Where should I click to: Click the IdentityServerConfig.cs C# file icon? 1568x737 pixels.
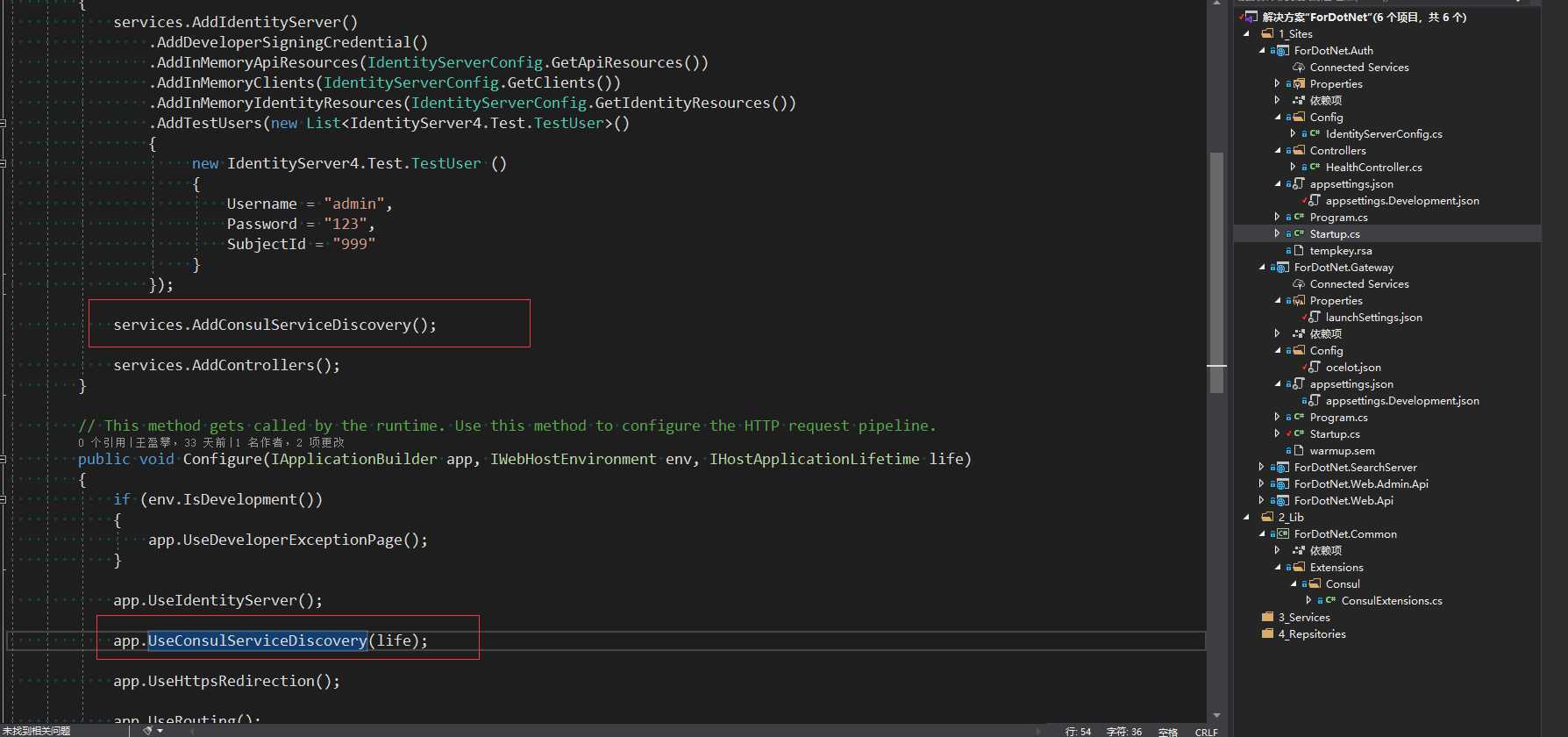[x=1315, y=133]
